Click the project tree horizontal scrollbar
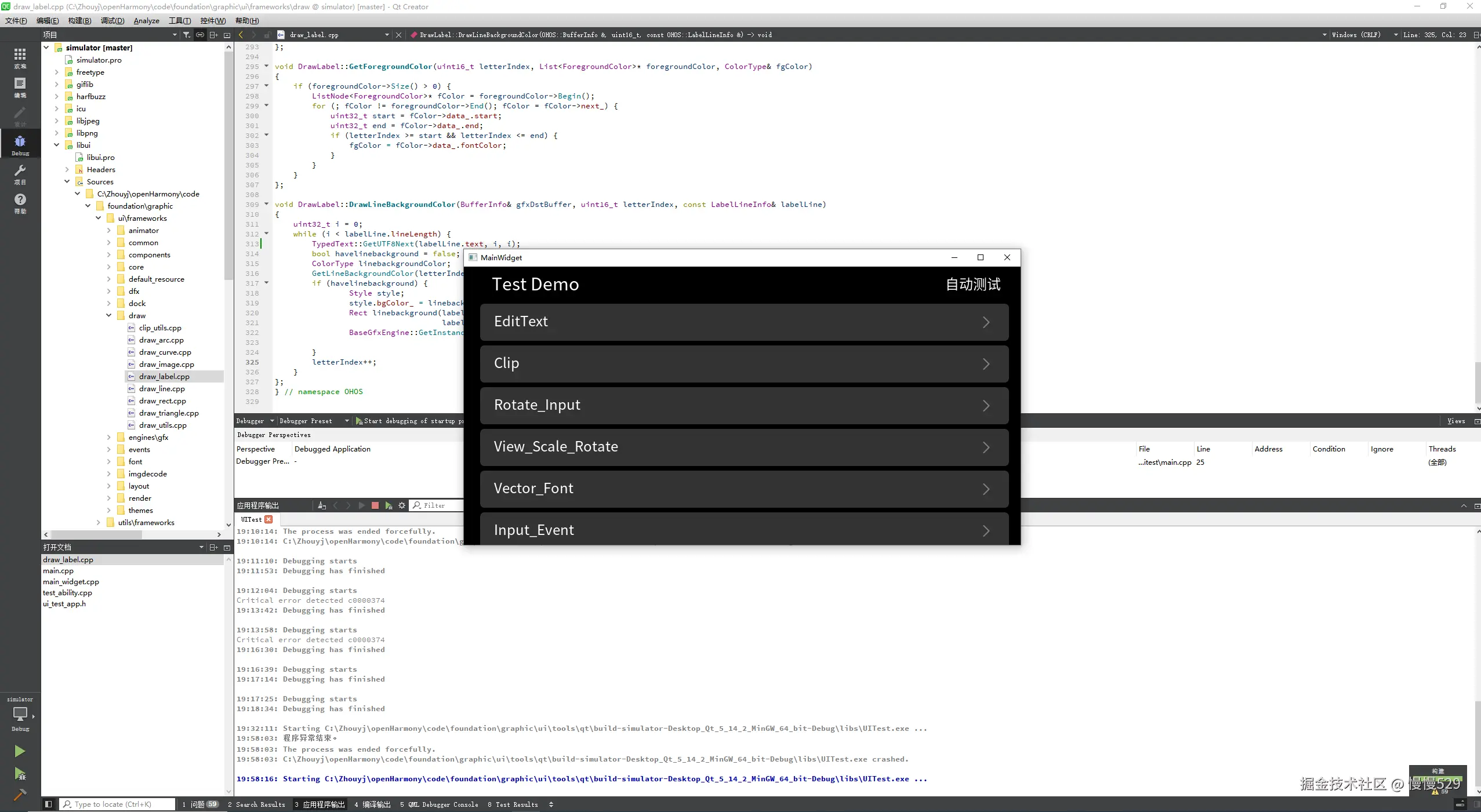Image resolution: width=1481 pixels, height=812 pixels. 96,534
